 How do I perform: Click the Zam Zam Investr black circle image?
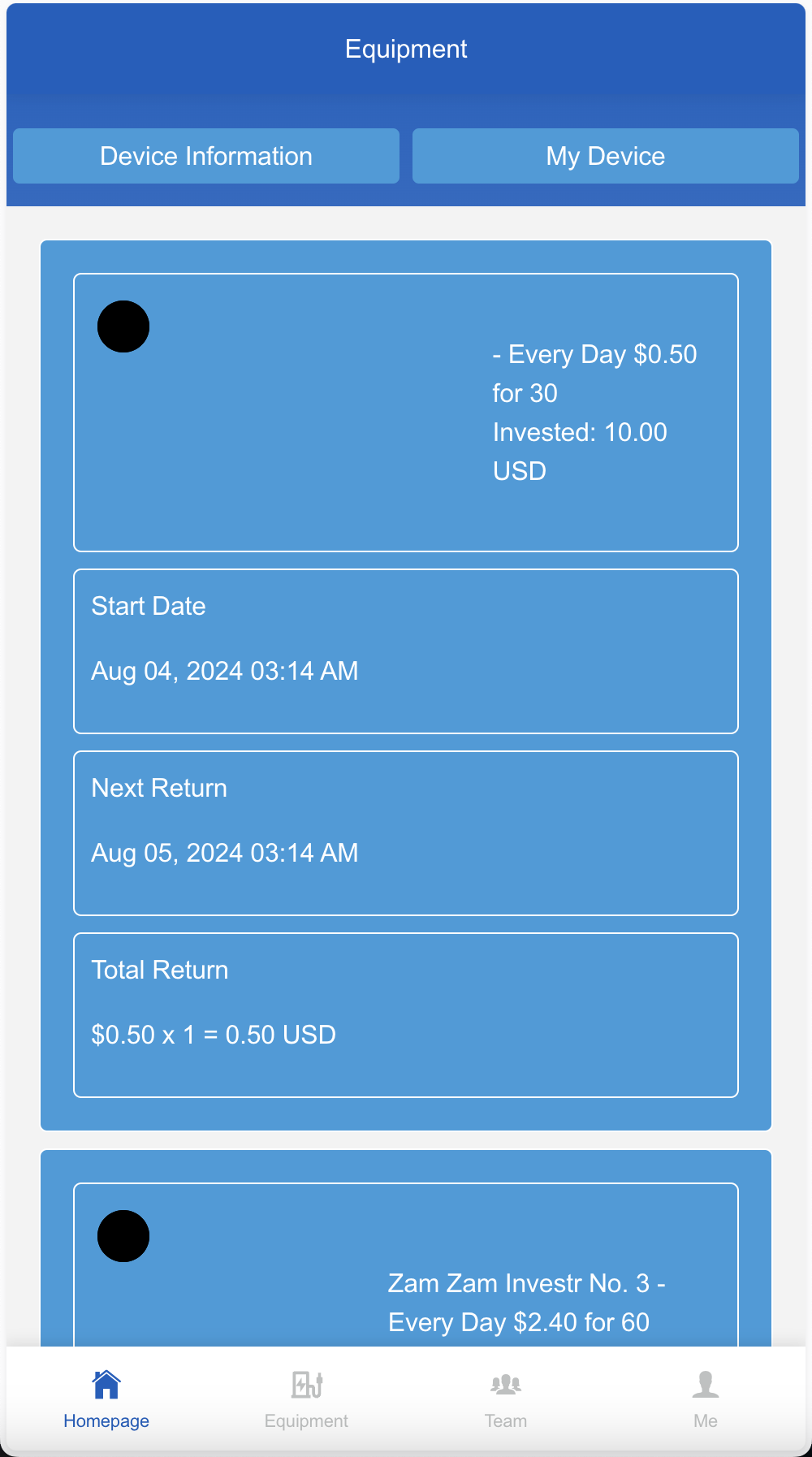click(x=123, y=1236)
